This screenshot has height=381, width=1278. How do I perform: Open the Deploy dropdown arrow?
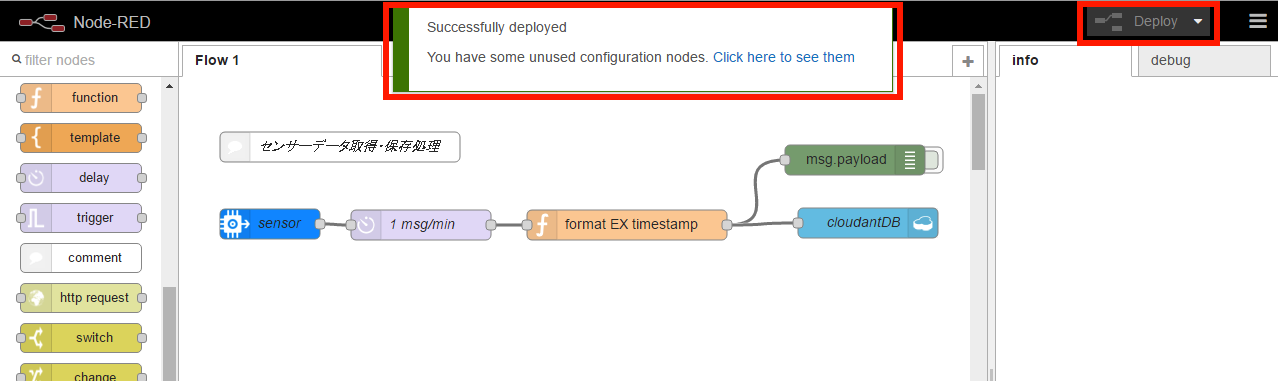(x=1197, y=22)
